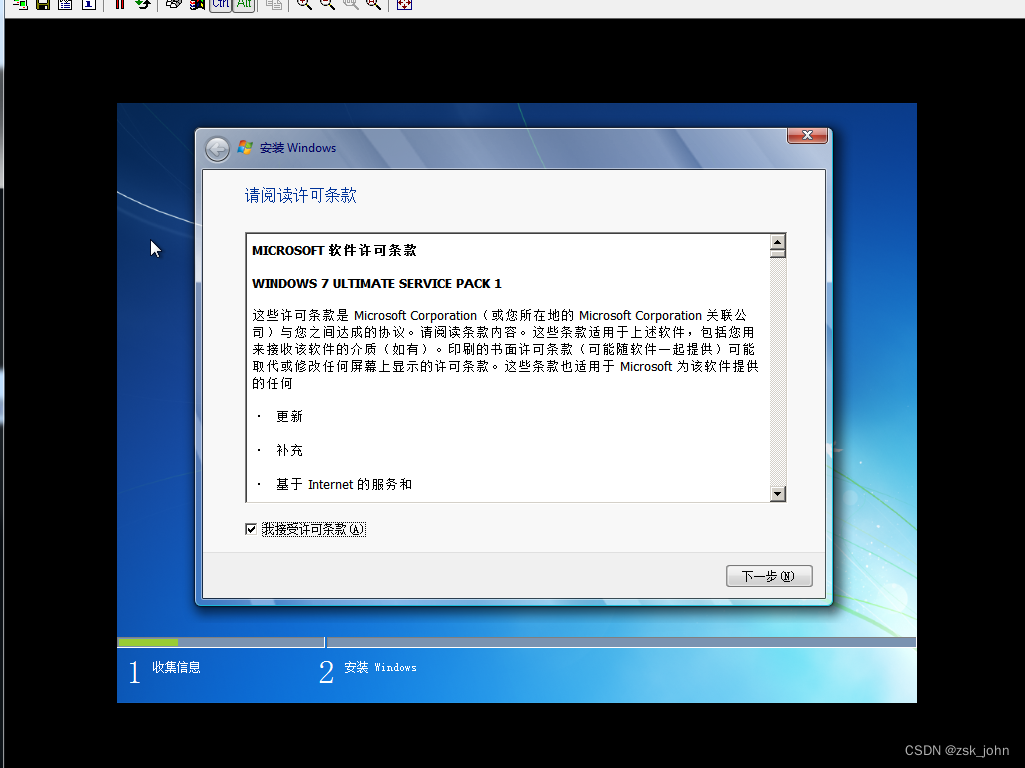Click the 安装 Windows title bar text
The height and width of the screenshot is (768, 1025).
click(298, 148)
